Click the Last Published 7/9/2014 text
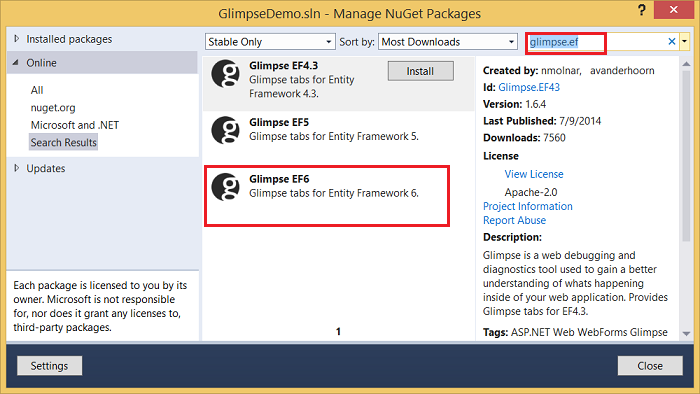Viewport: 700px width, 394px height. [x=542, y=121]
